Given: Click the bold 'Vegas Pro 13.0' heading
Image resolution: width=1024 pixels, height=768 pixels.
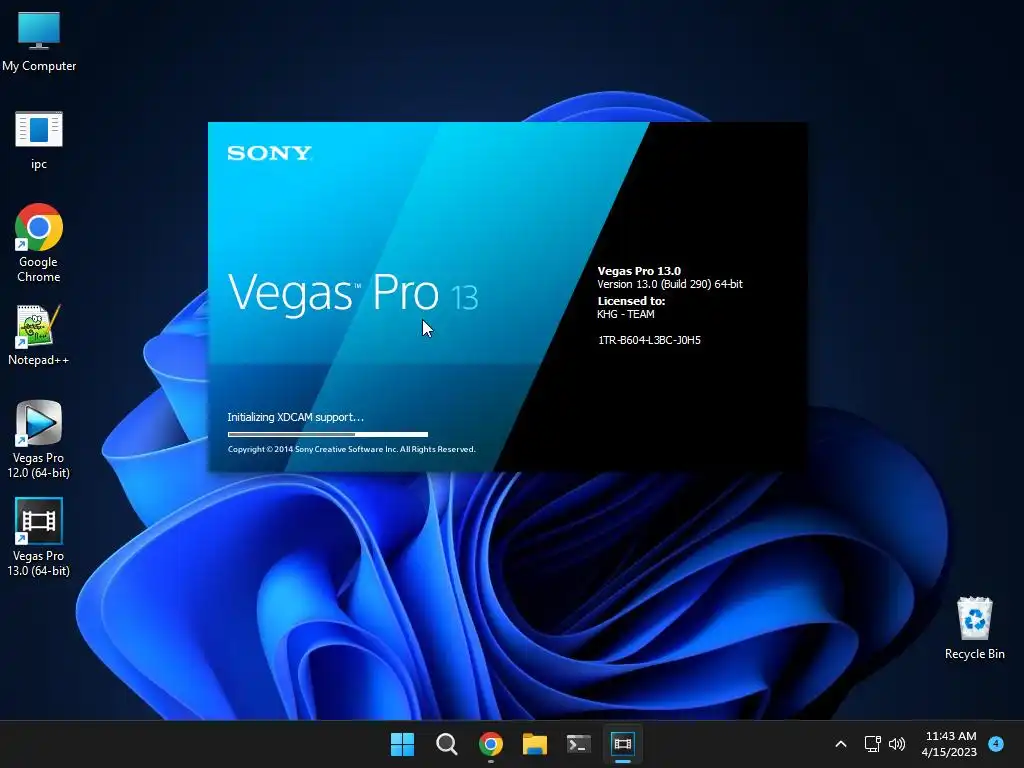Looking at the screenshot, I should pos(639,271).
